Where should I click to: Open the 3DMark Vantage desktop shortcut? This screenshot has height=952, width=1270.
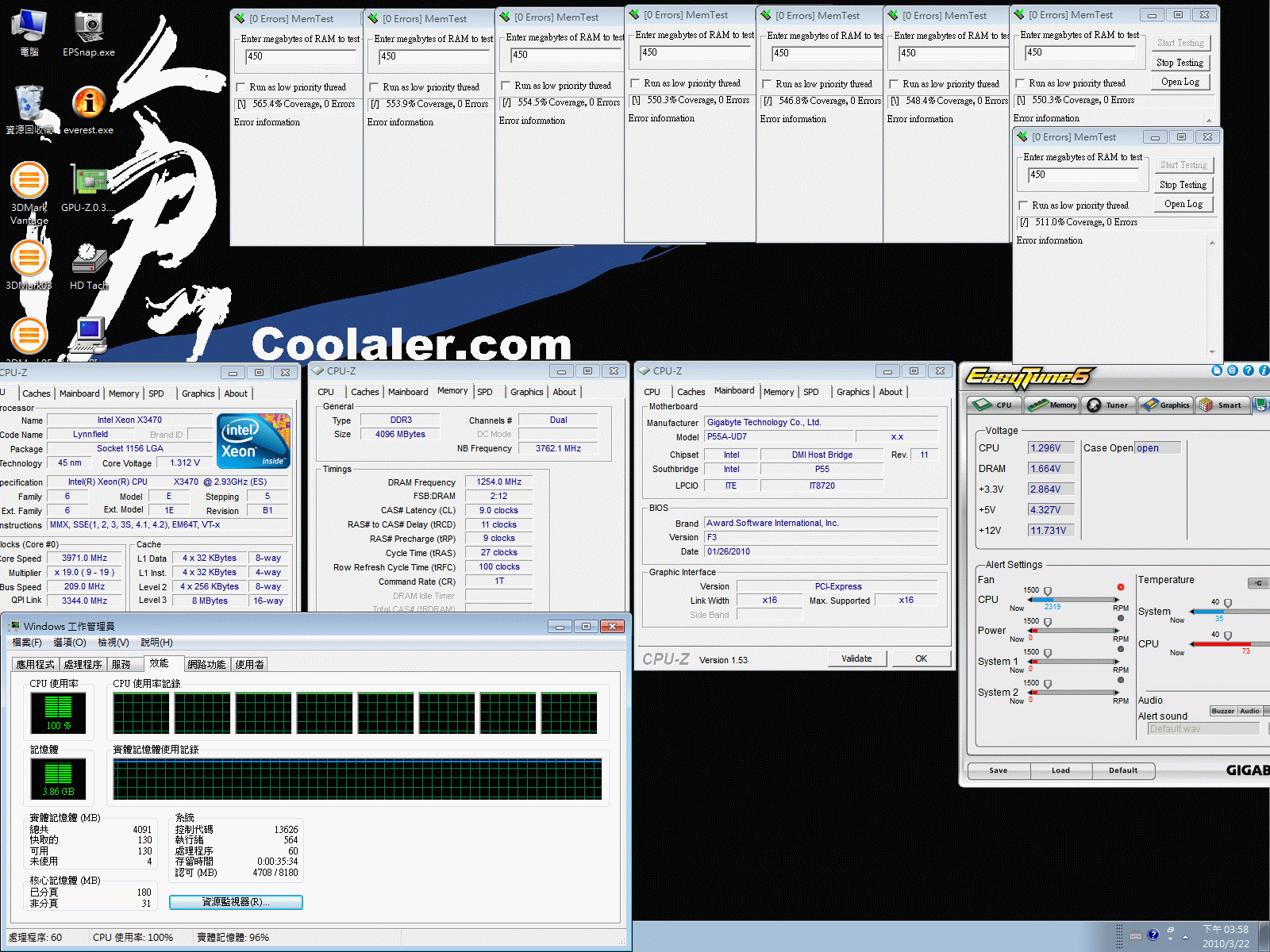(29, 192)
